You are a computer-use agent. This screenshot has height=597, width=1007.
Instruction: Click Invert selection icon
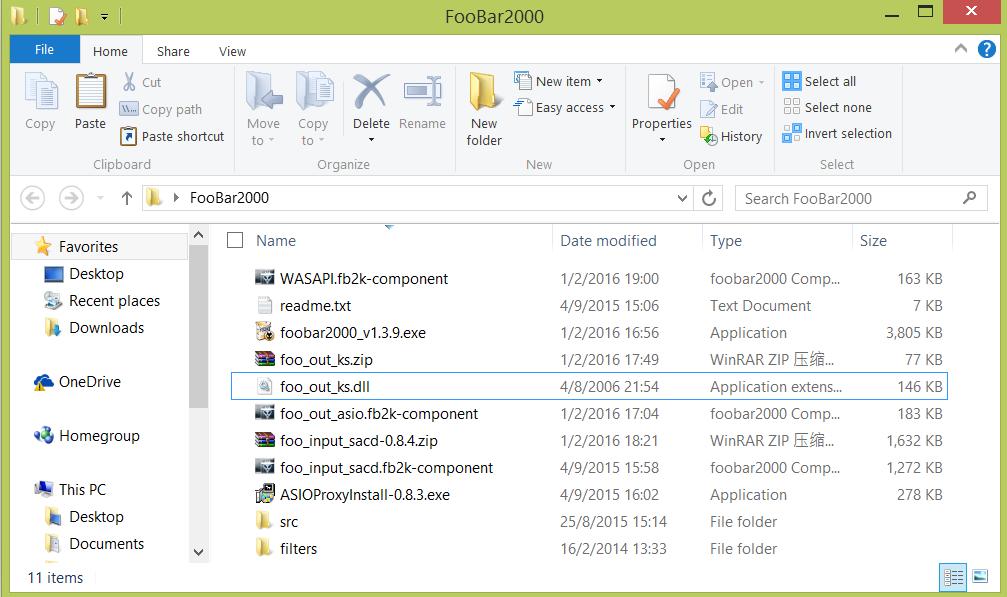click(x=791, y=133)
